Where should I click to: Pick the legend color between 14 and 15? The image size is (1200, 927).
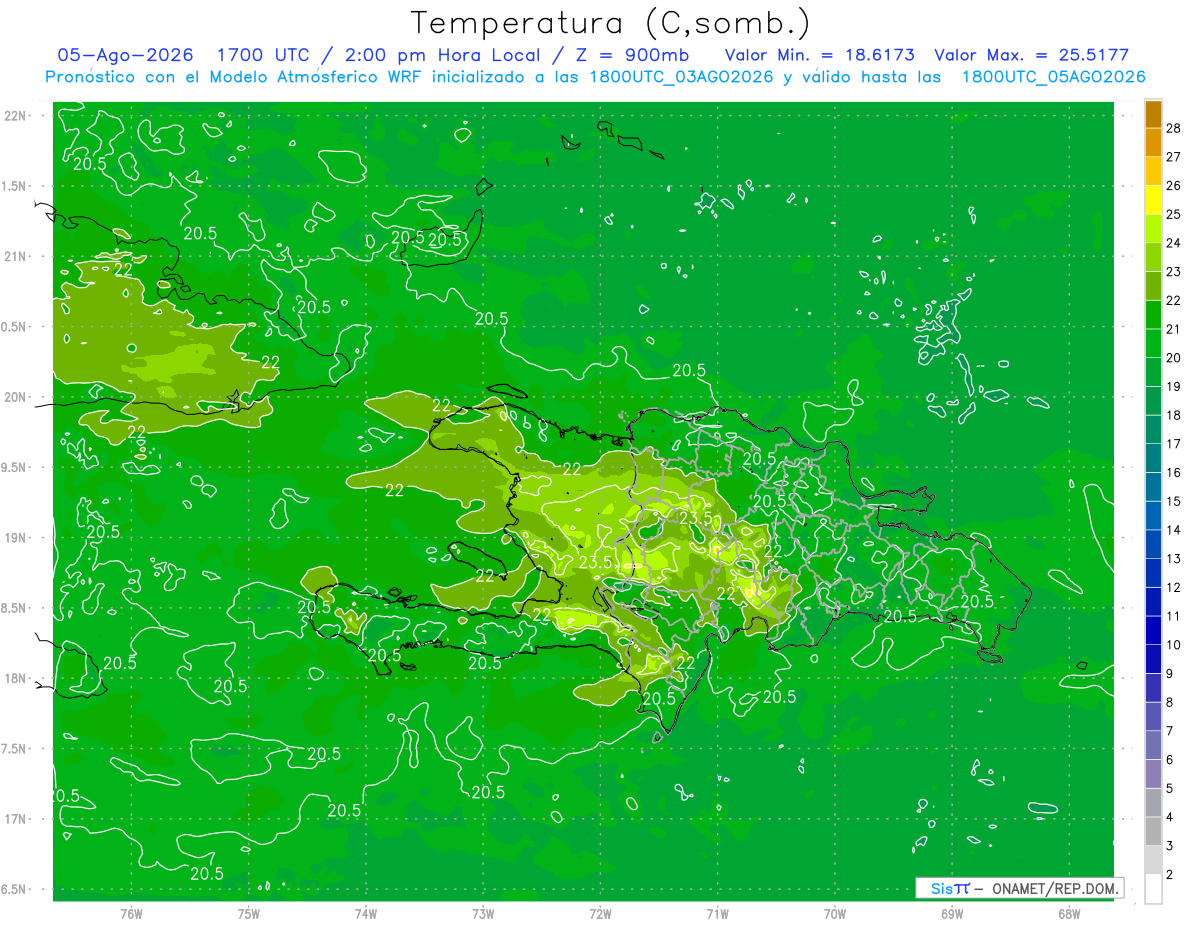1153,516
